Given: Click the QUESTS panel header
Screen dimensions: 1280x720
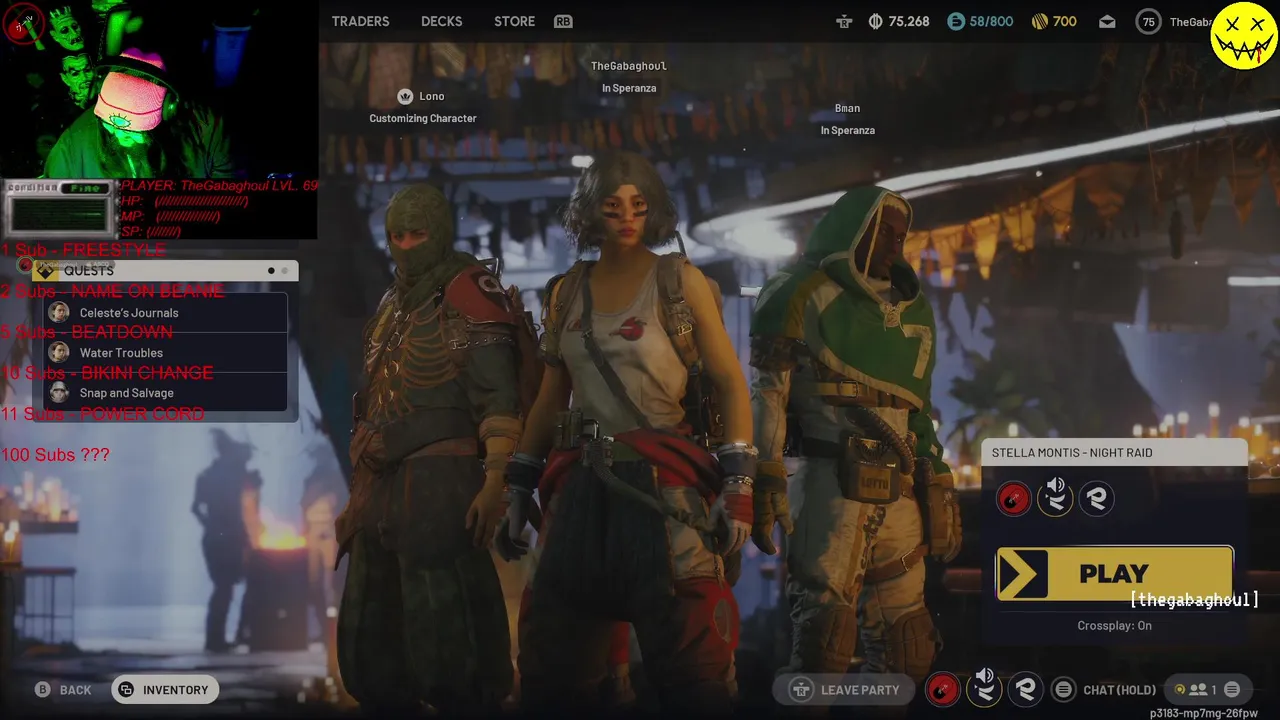Looking at the screenshot, I should (165, 271).
